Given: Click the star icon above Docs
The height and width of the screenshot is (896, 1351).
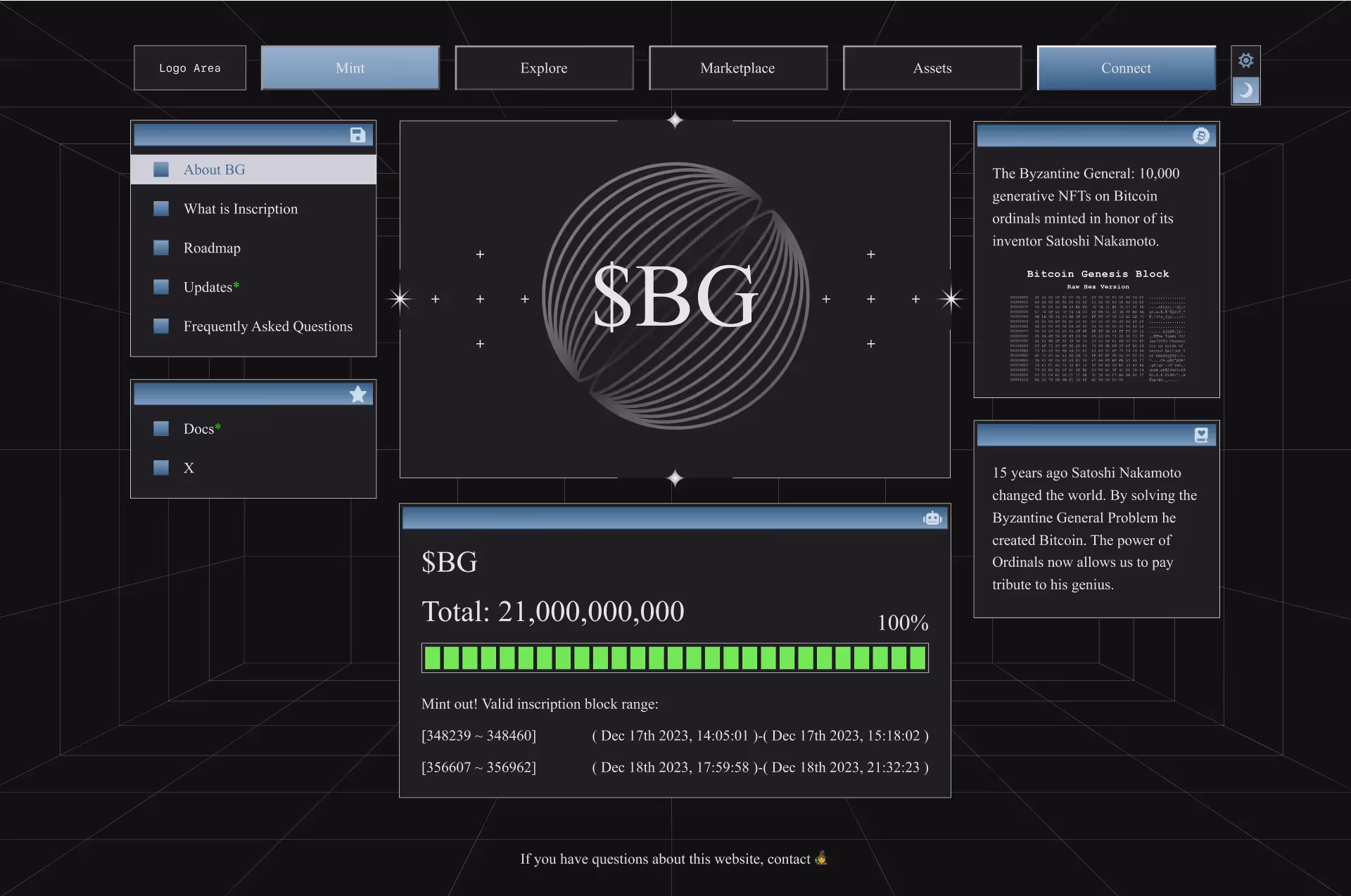Looking at the screenshot, I should (357, 395).
